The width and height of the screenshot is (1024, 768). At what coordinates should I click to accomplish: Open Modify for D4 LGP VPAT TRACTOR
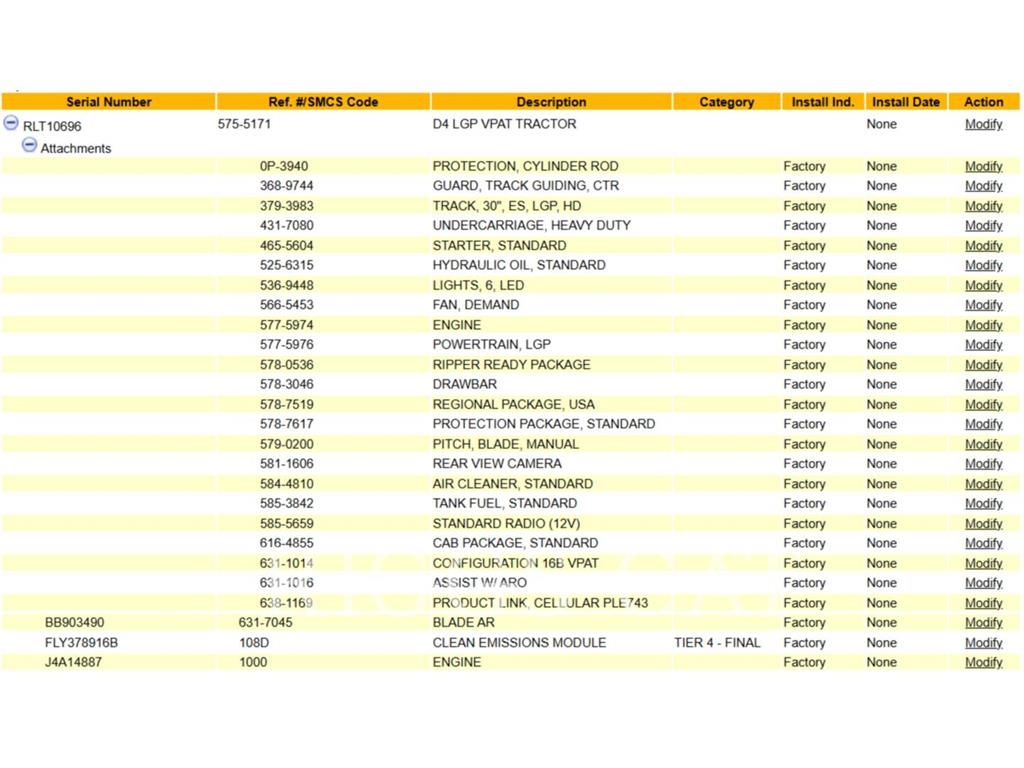point(984,124)
